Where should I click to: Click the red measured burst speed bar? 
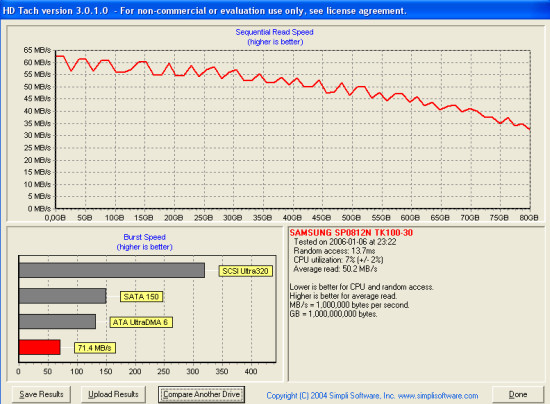(x=39, y=347)
